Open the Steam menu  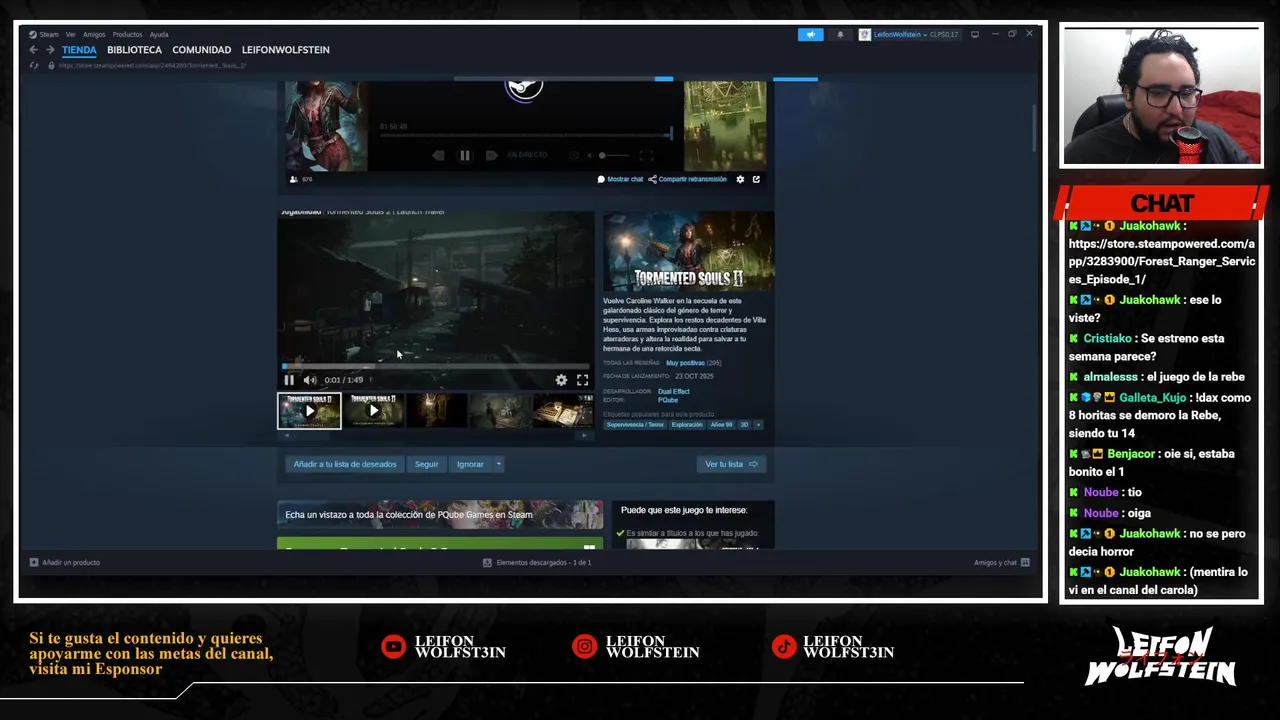(49, 34)
